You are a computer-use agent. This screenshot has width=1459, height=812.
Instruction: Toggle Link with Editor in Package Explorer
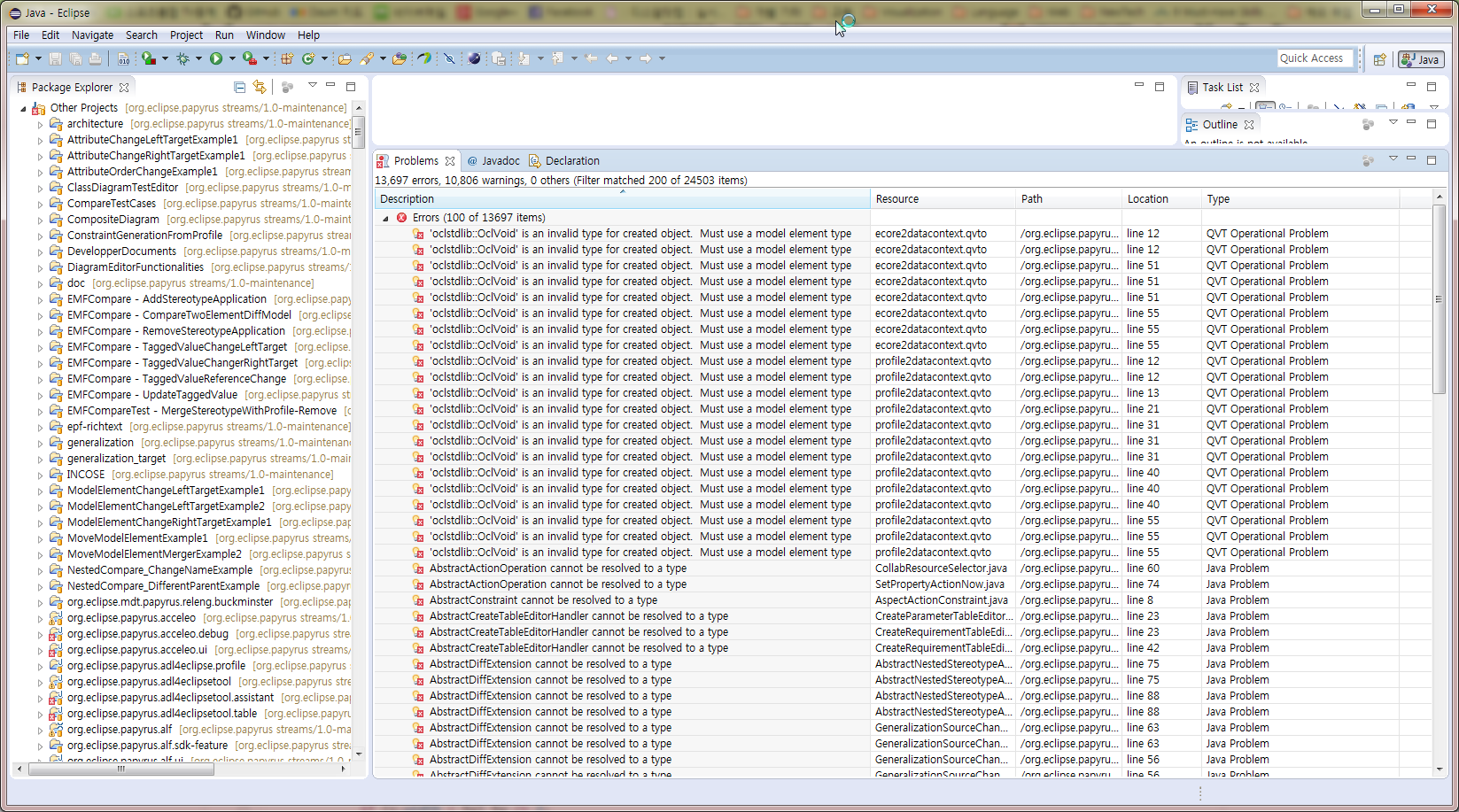[260, 87]
